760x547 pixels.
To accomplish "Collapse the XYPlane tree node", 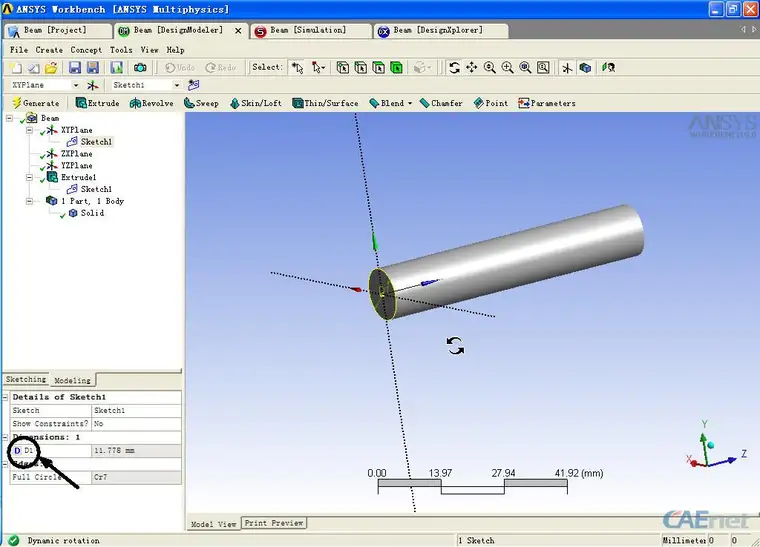I will pyautogui.click(x=30, y=130).
